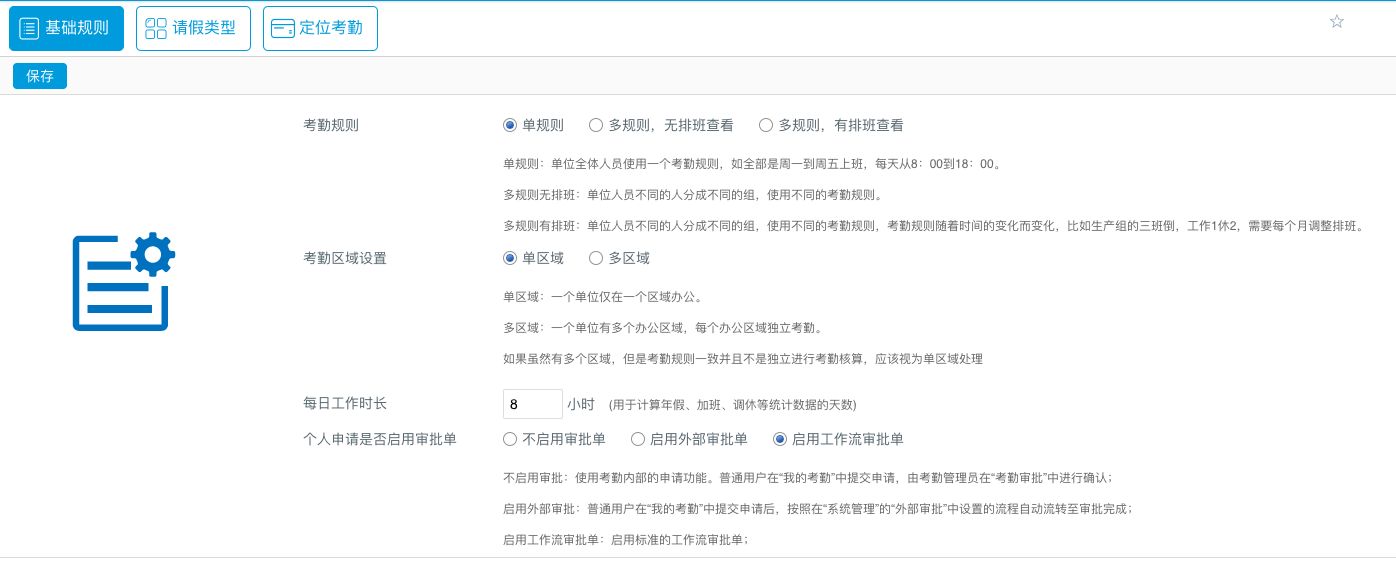
Task: Select 单区域 attendance area option
Action: (x=510, y=258)
